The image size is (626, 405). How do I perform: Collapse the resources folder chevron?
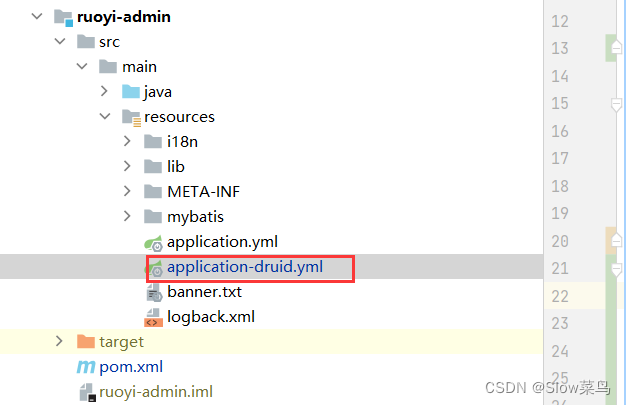105,116
